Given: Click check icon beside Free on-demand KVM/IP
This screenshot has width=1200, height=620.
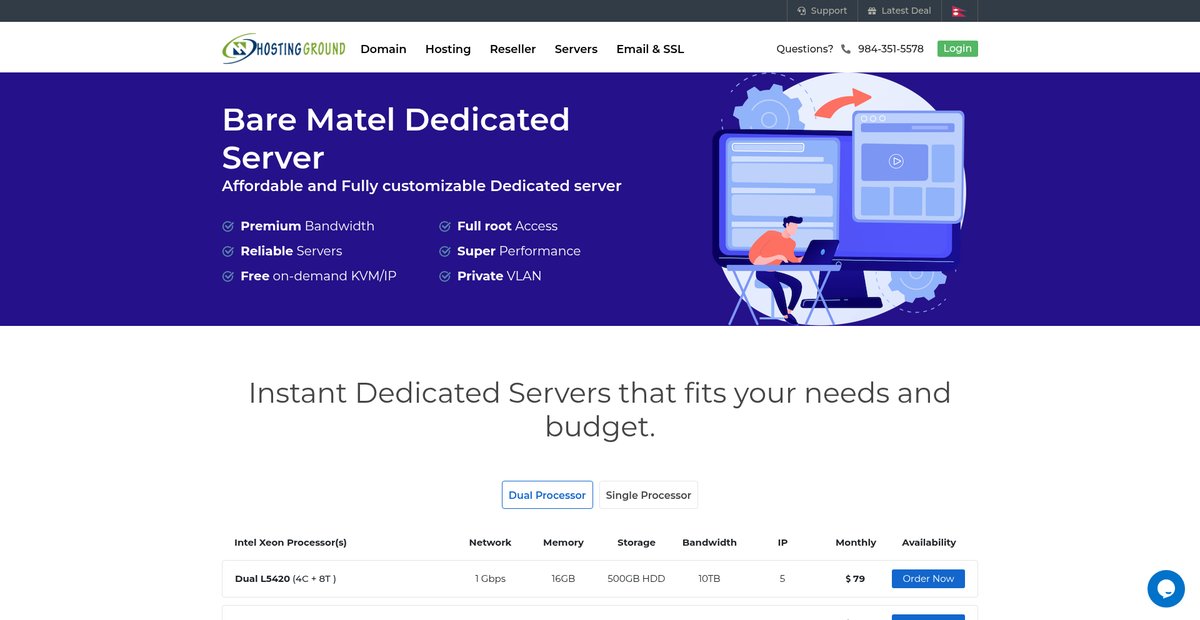Looking at the screenshot, I should 228,277.
